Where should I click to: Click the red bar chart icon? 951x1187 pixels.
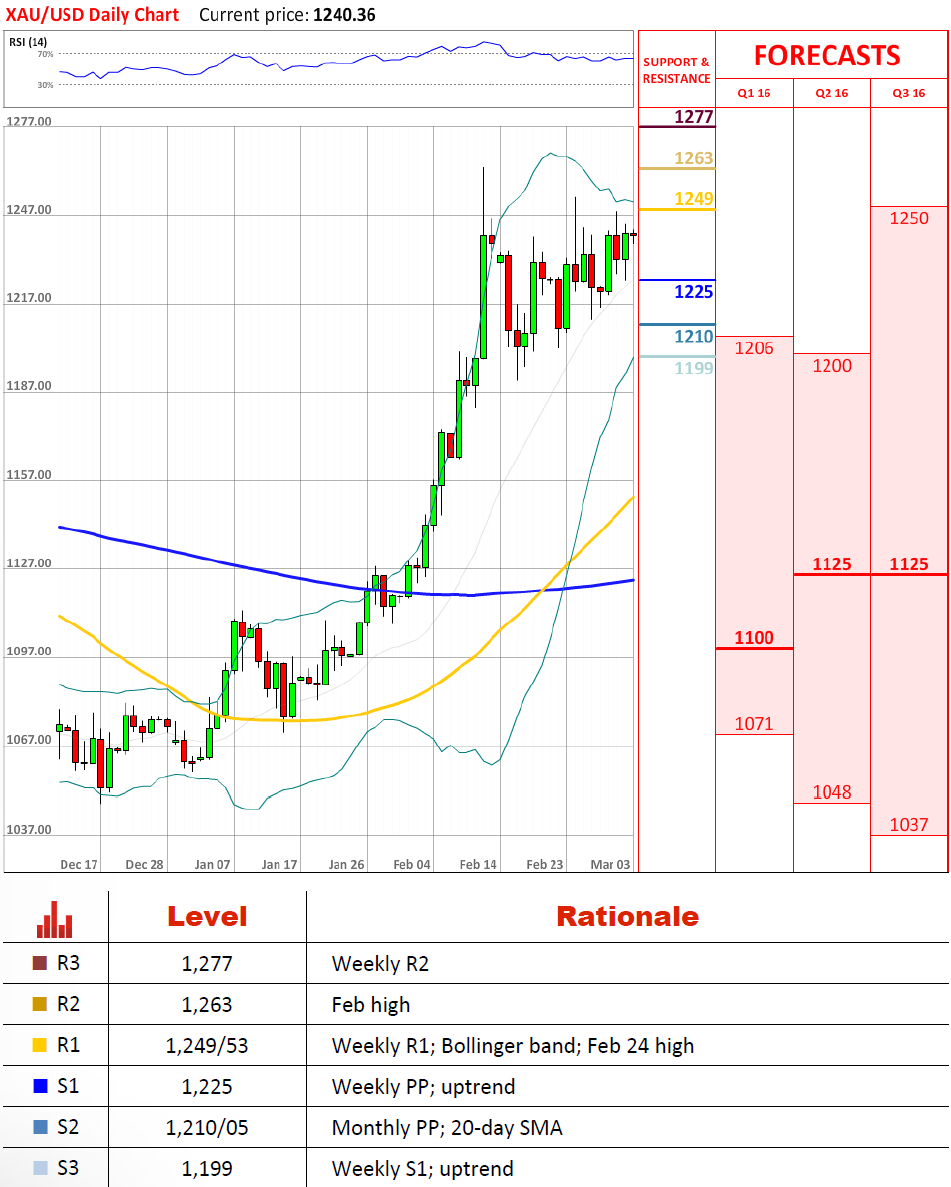[x=55, y=918]
